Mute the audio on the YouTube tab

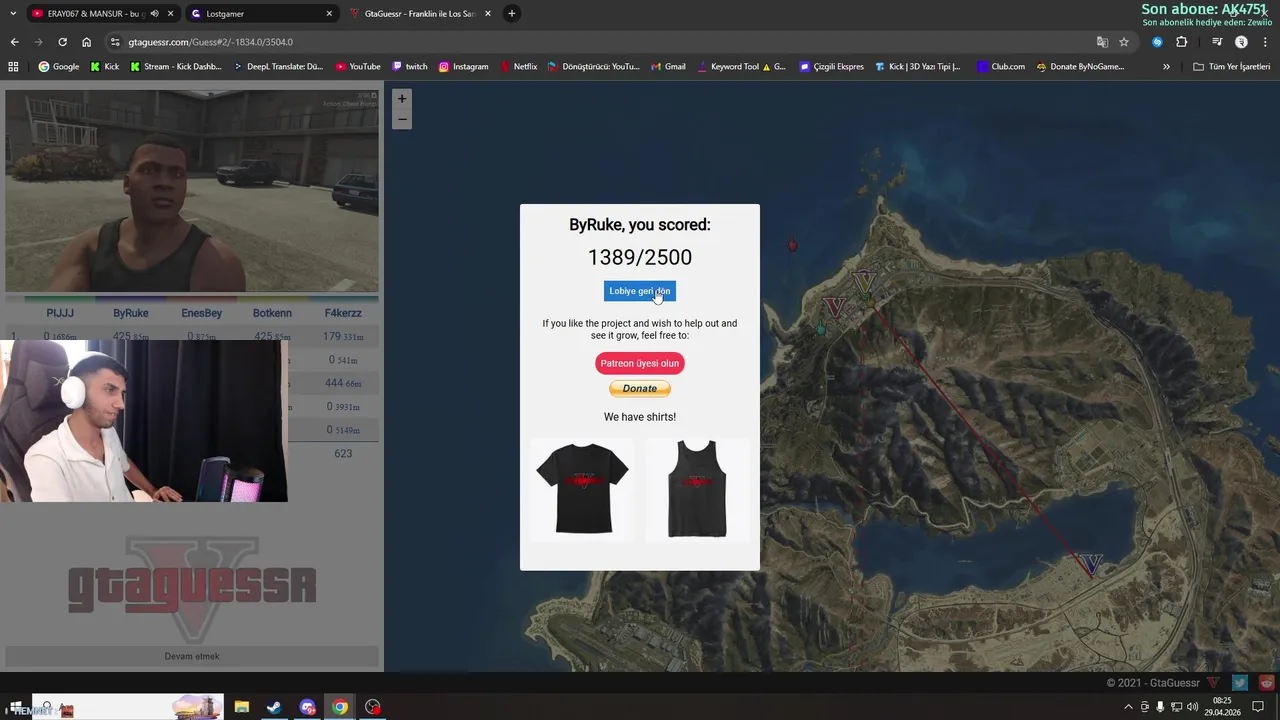pos(154,14)
